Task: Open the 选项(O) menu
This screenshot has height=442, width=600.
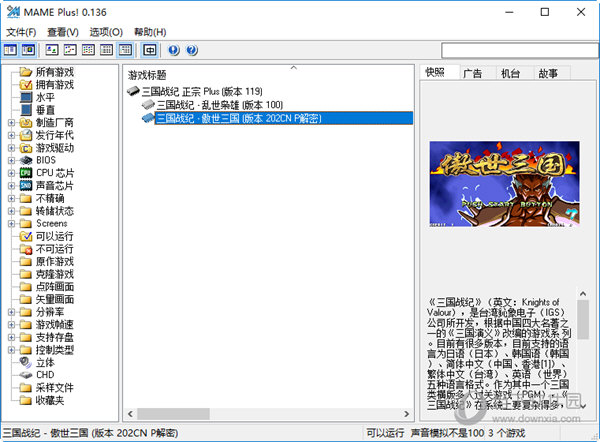Action: pos(106,32)
